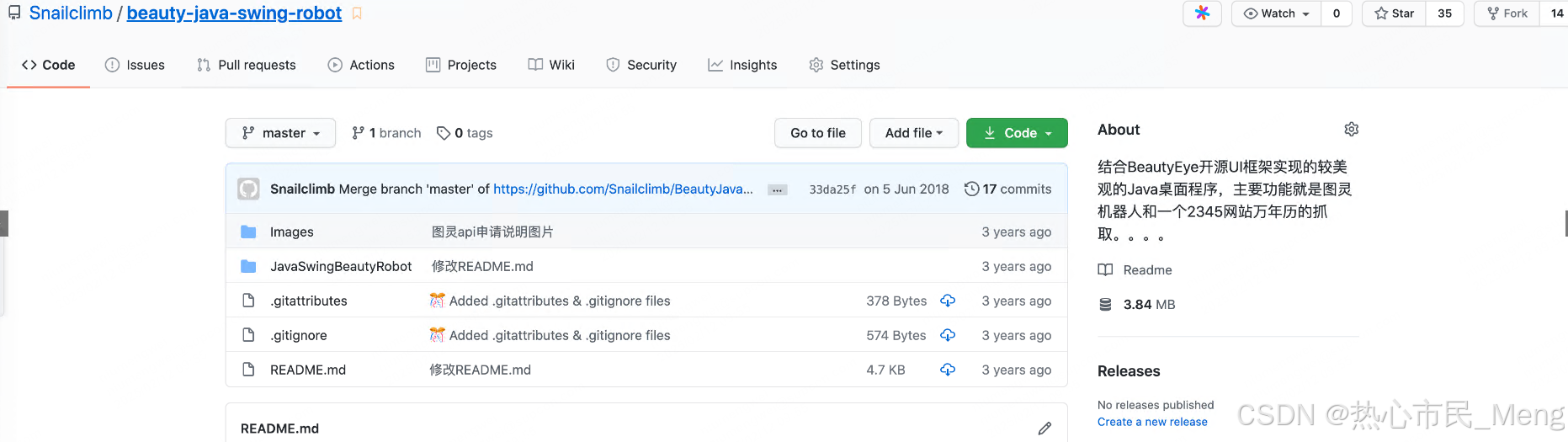The width and height of the screenshot is (1568, 442).
Task: Click the README.md preview header title
Action: pos(279,429)
